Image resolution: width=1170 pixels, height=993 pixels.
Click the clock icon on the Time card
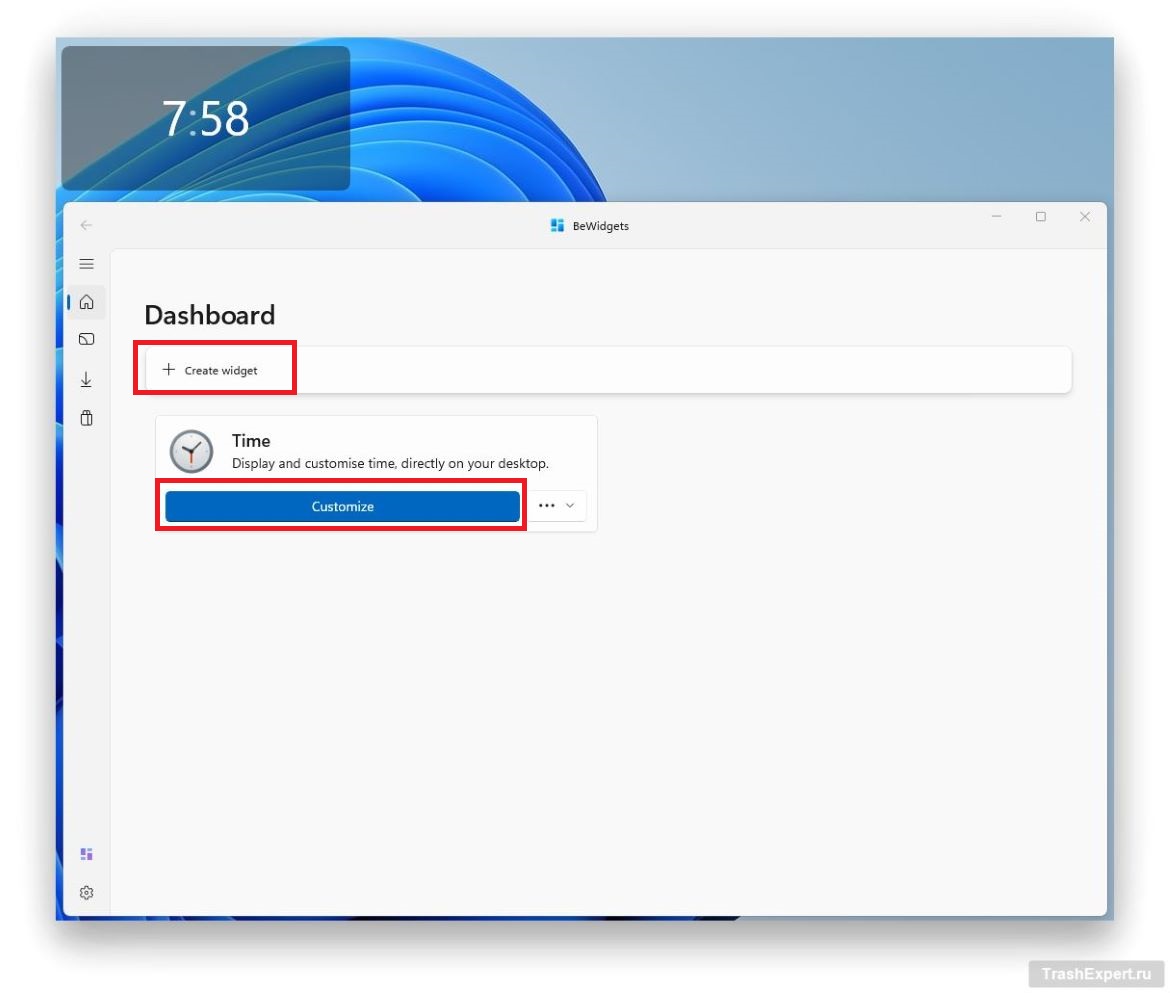(x=191, y=451)
